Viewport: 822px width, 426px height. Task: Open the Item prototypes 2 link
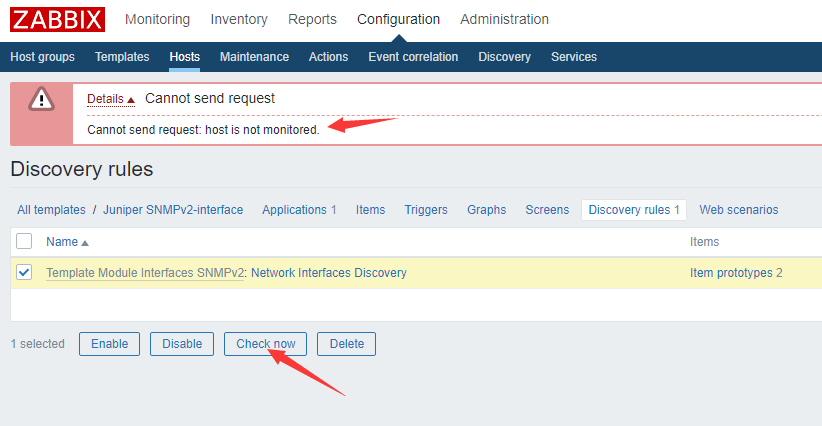coord(736,272)
